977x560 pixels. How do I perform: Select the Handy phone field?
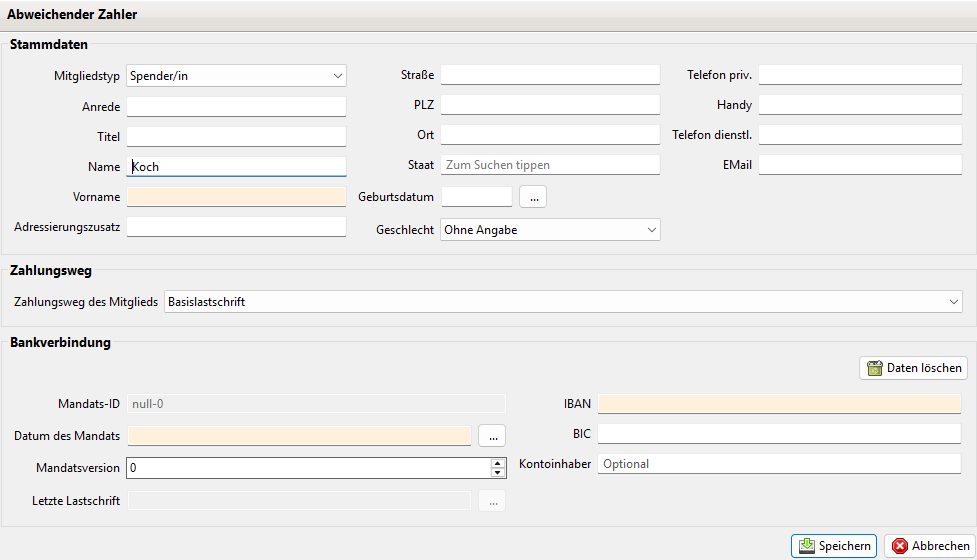click(x=860, y=105)
